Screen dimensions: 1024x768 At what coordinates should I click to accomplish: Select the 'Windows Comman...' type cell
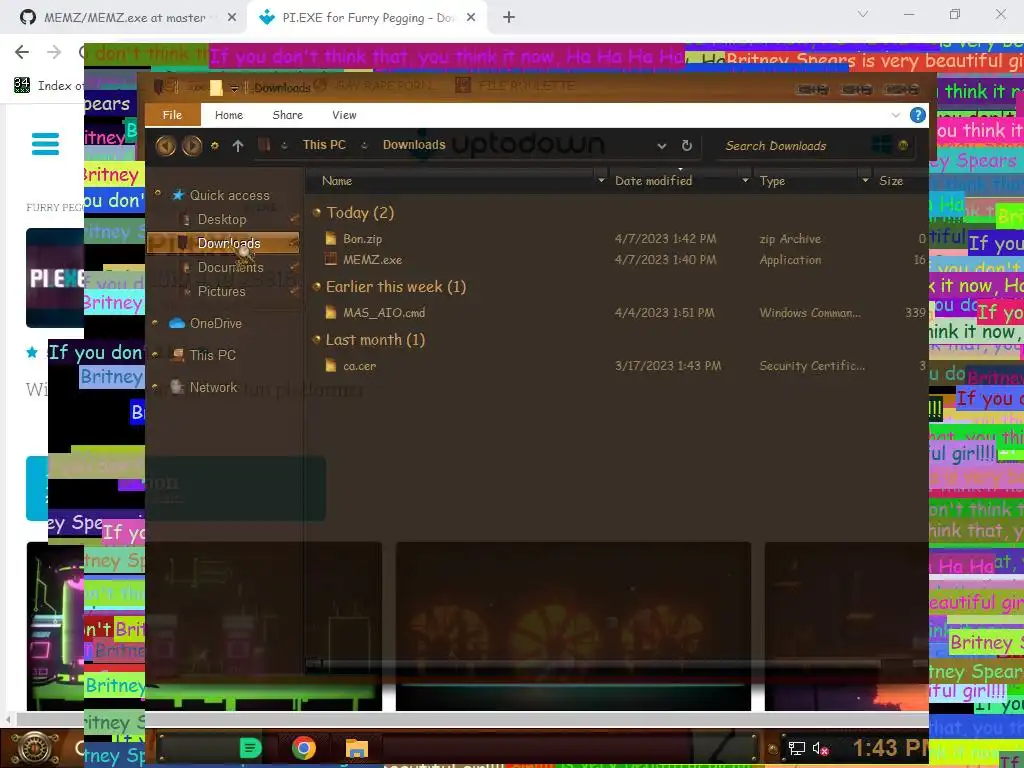point(810,313)
